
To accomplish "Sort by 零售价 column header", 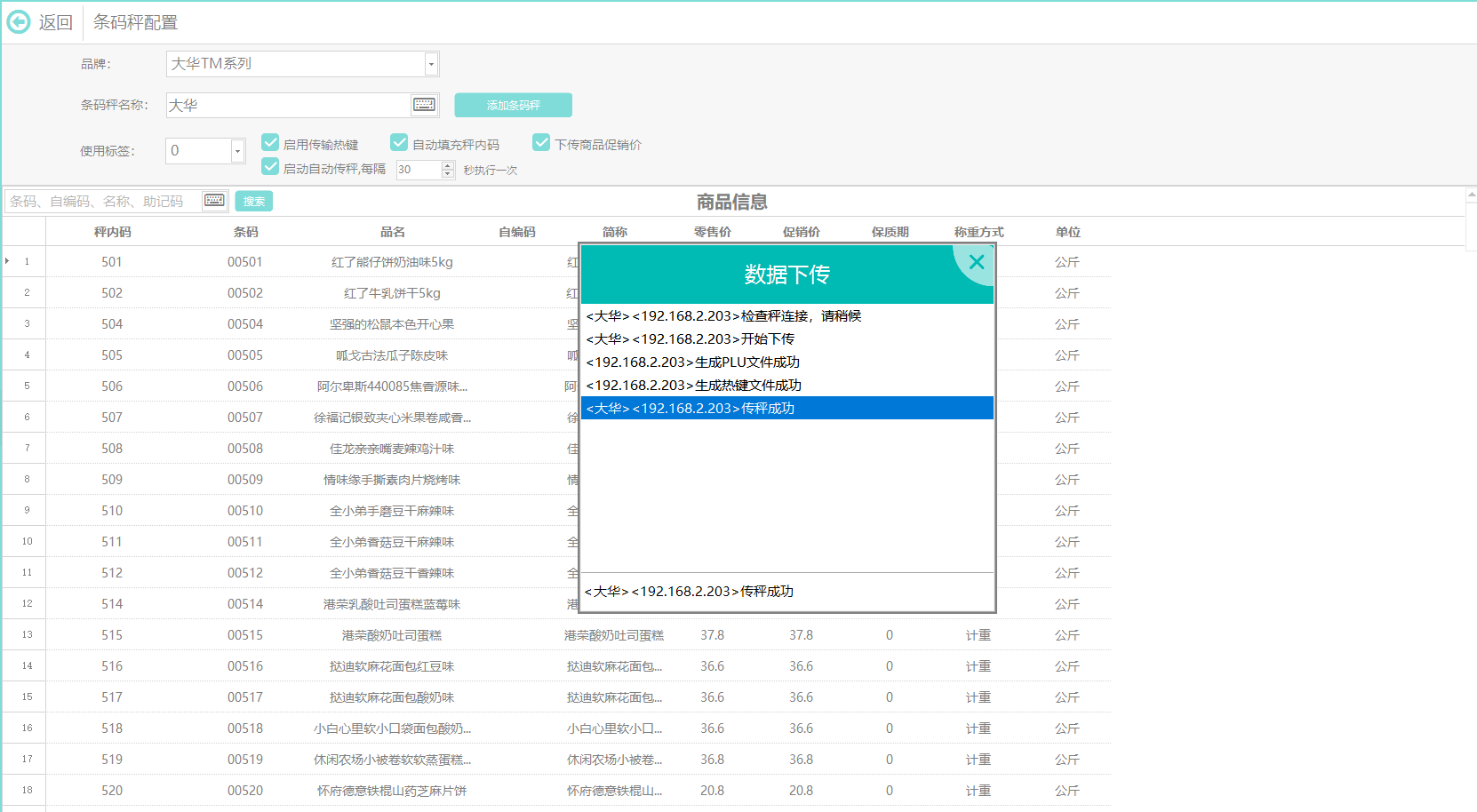I will [712, 232].
